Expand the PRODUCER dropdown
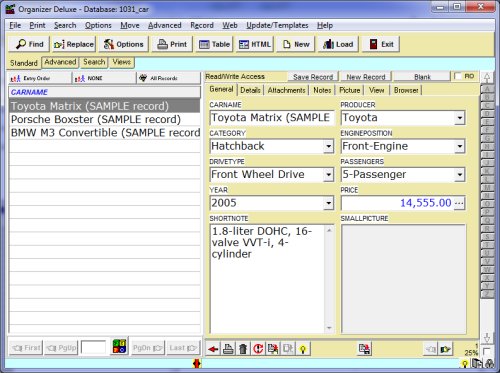 [460, 118]
